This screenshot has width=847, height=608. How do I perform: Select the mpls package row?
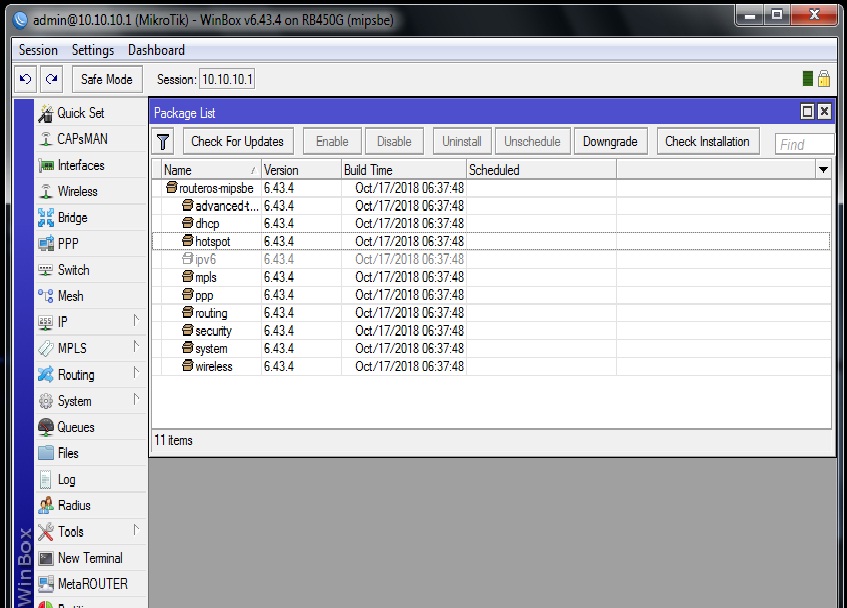[492, 277]
